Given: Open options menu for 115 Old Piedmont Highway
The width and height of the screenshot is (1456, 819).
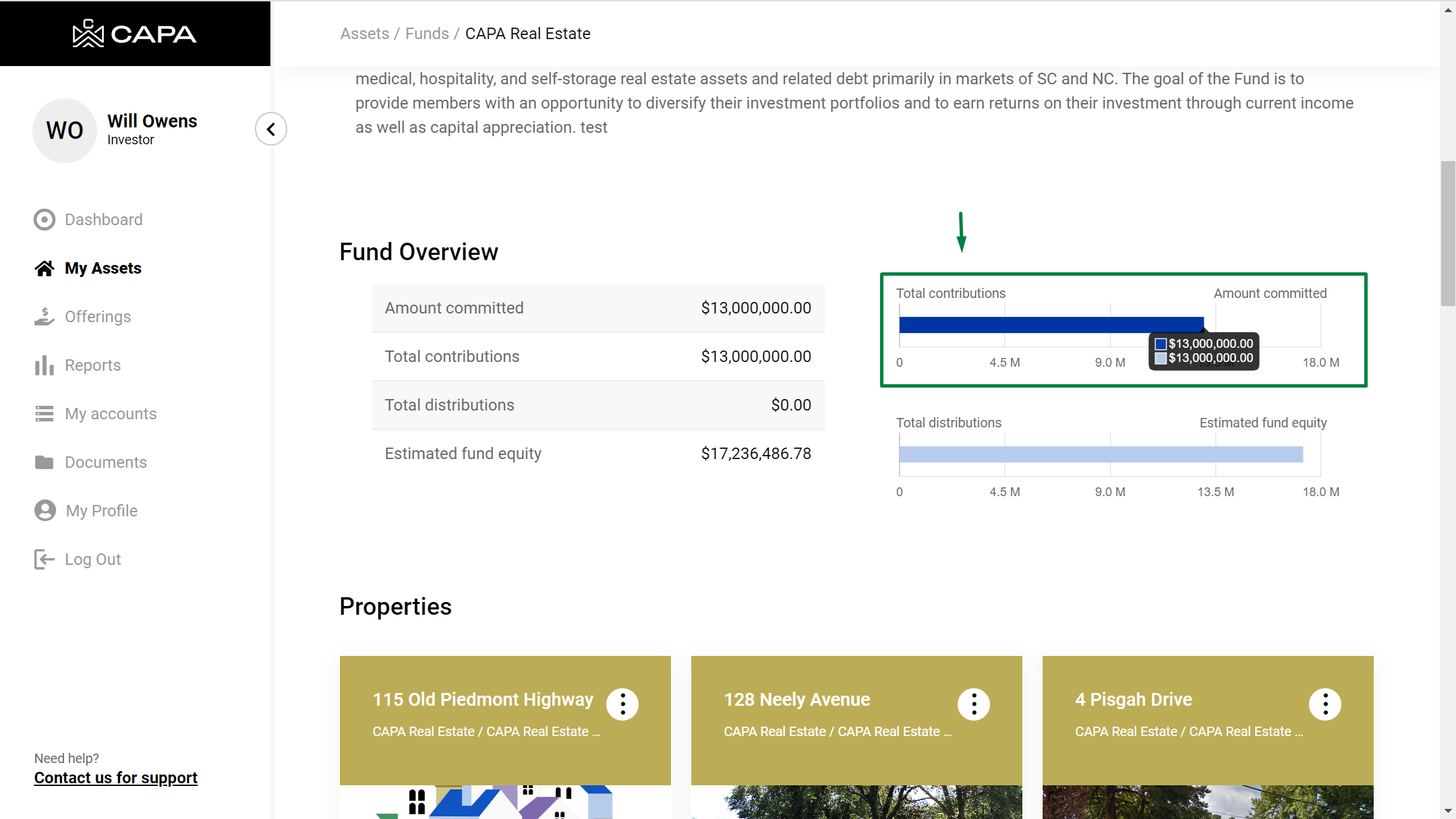Looking at the screenshot, I should (x=622, y=704).
